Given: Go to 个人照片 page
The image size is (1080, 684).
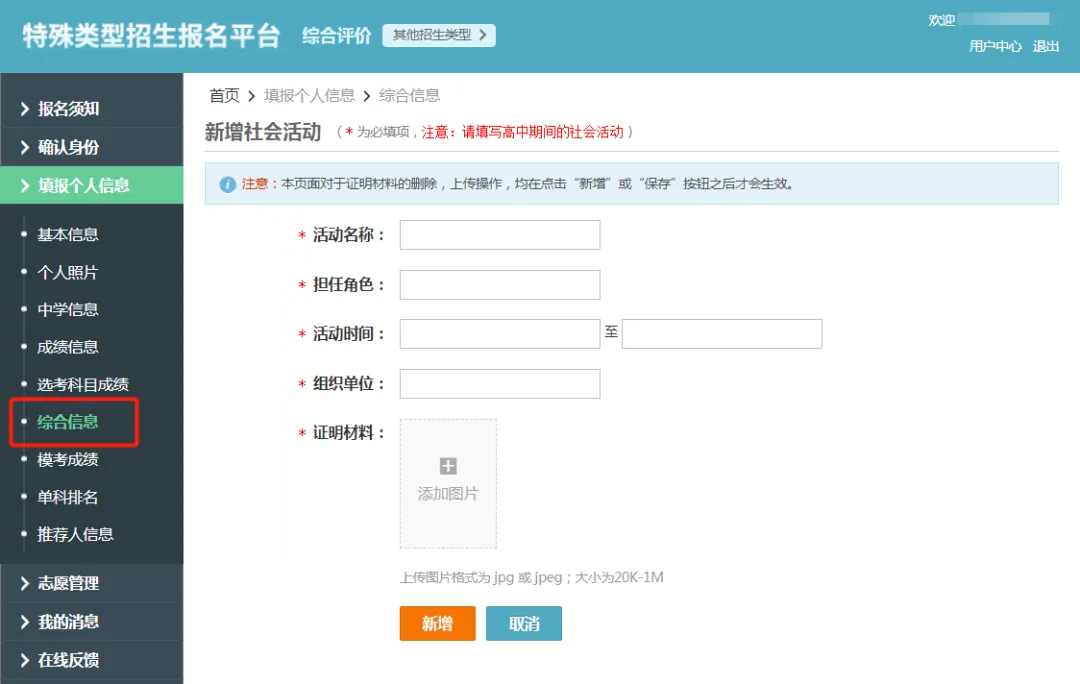Looking at the screenshot, I should click(x=68, y=272).
